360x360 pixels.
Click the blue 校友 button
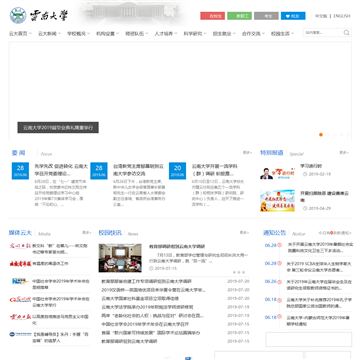pyautogui.click(x=293, y=16)
